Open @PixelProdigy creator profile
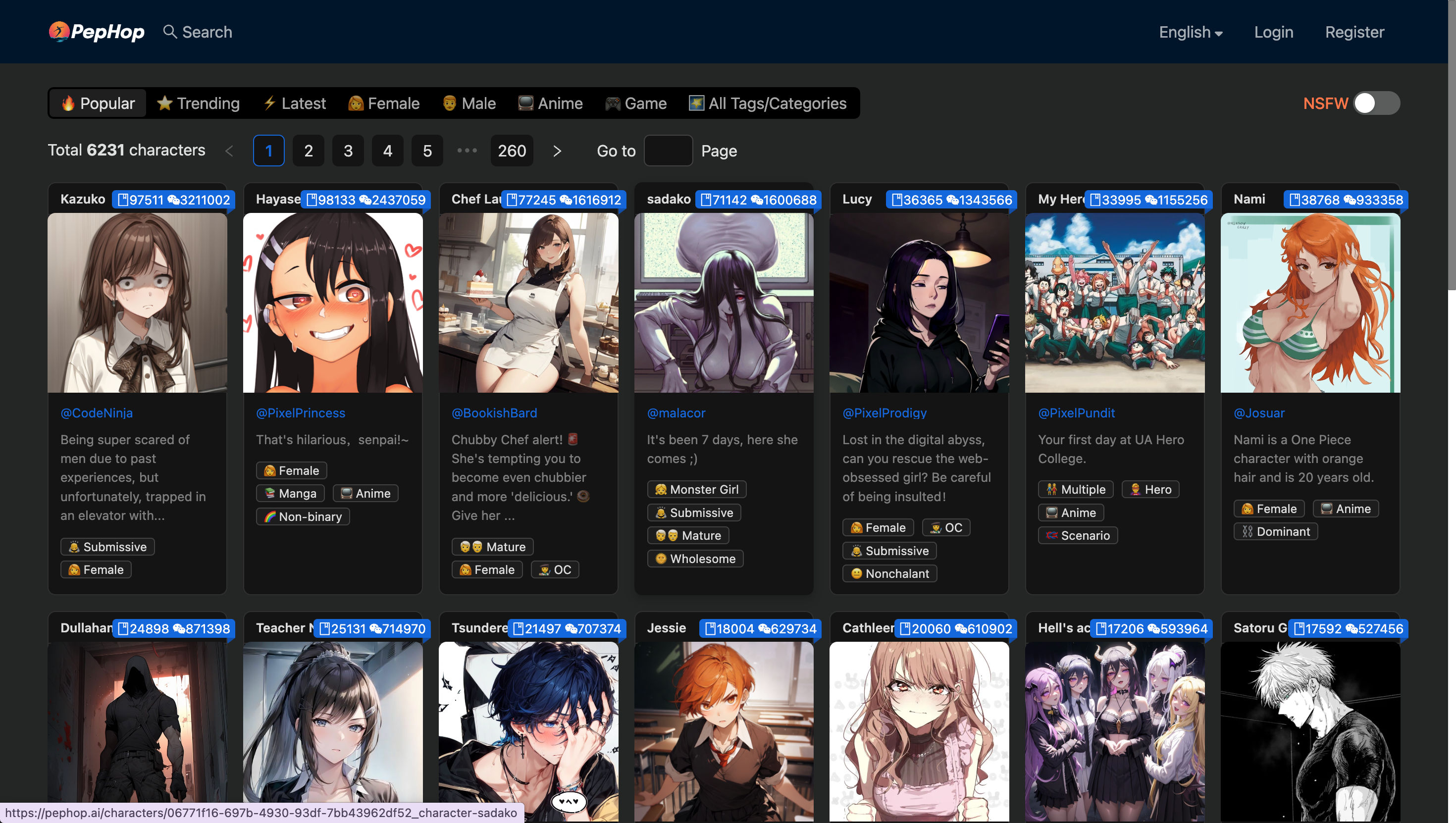Image resolution: width=1456 pixels, height=823 pixels. click(x=885, y=413)
